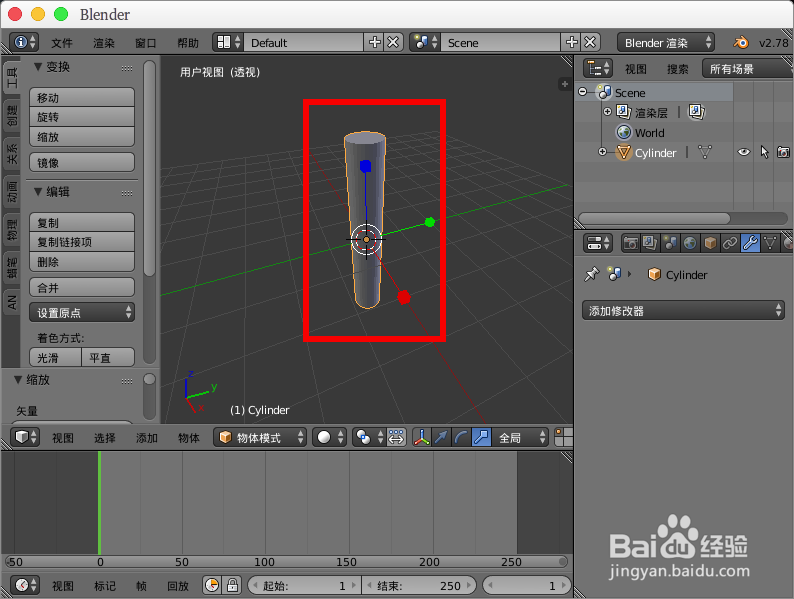Viewport: 794px width, 599px height.
Task: Collapse the 编辑 panel
Action: pyautogui.click(x=38, y=191)
